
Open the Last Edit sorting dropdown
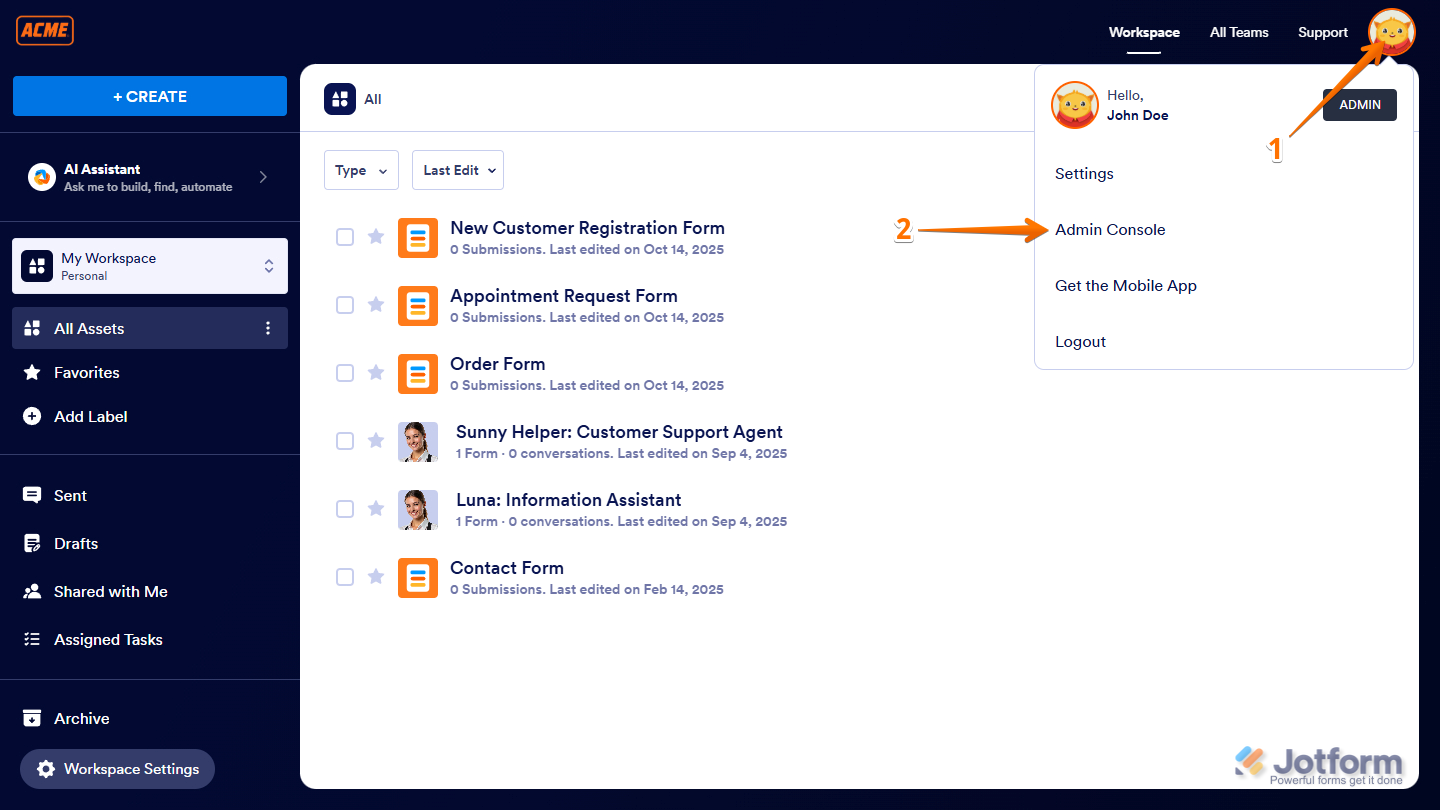(457, 170)
